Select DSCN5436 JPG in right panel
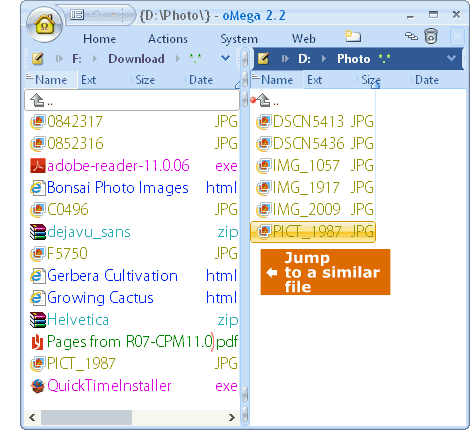 pyautogui.click(x=313, y=143)
